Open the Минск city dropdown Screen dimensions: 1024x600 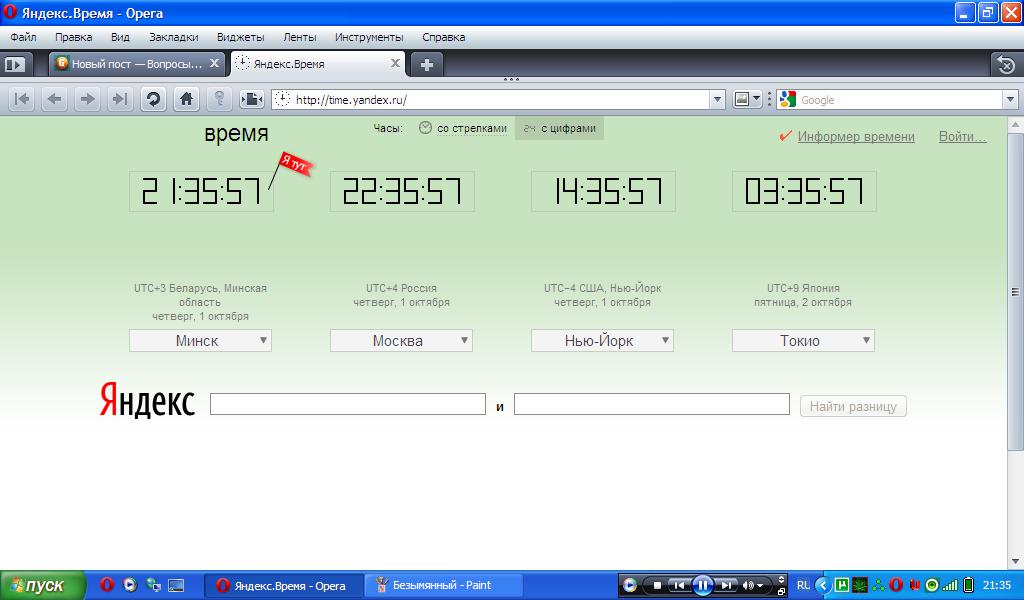200,340
